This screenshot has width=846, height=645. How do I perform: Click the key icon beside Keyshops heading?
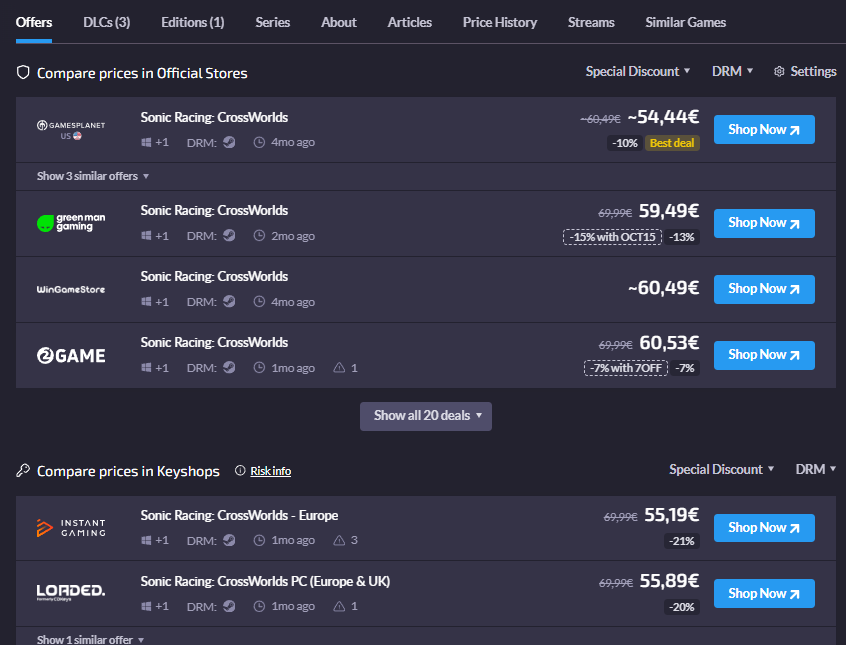23,470
